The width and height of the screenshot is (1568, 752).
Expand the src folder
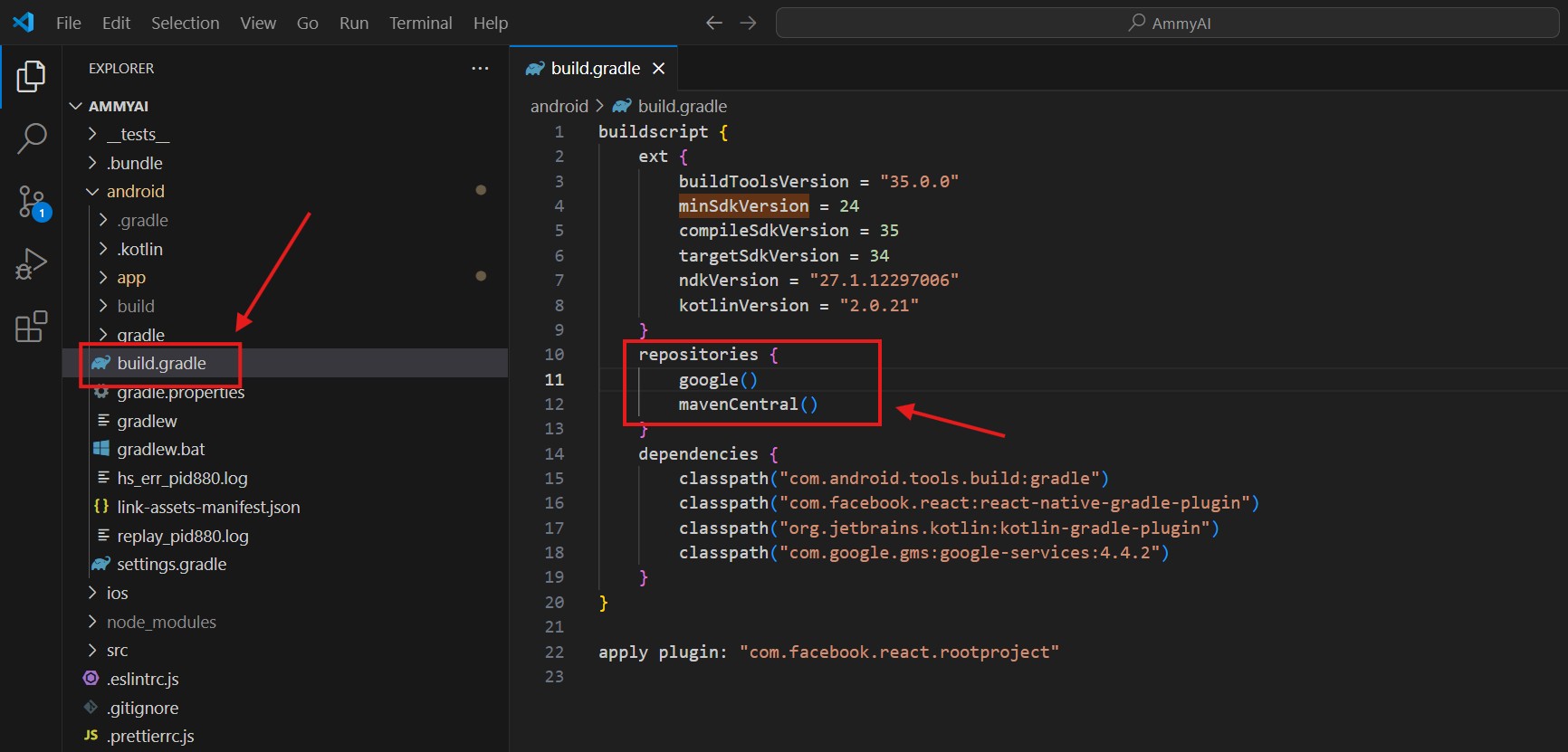pyautogui.click(x=117, y=651)
